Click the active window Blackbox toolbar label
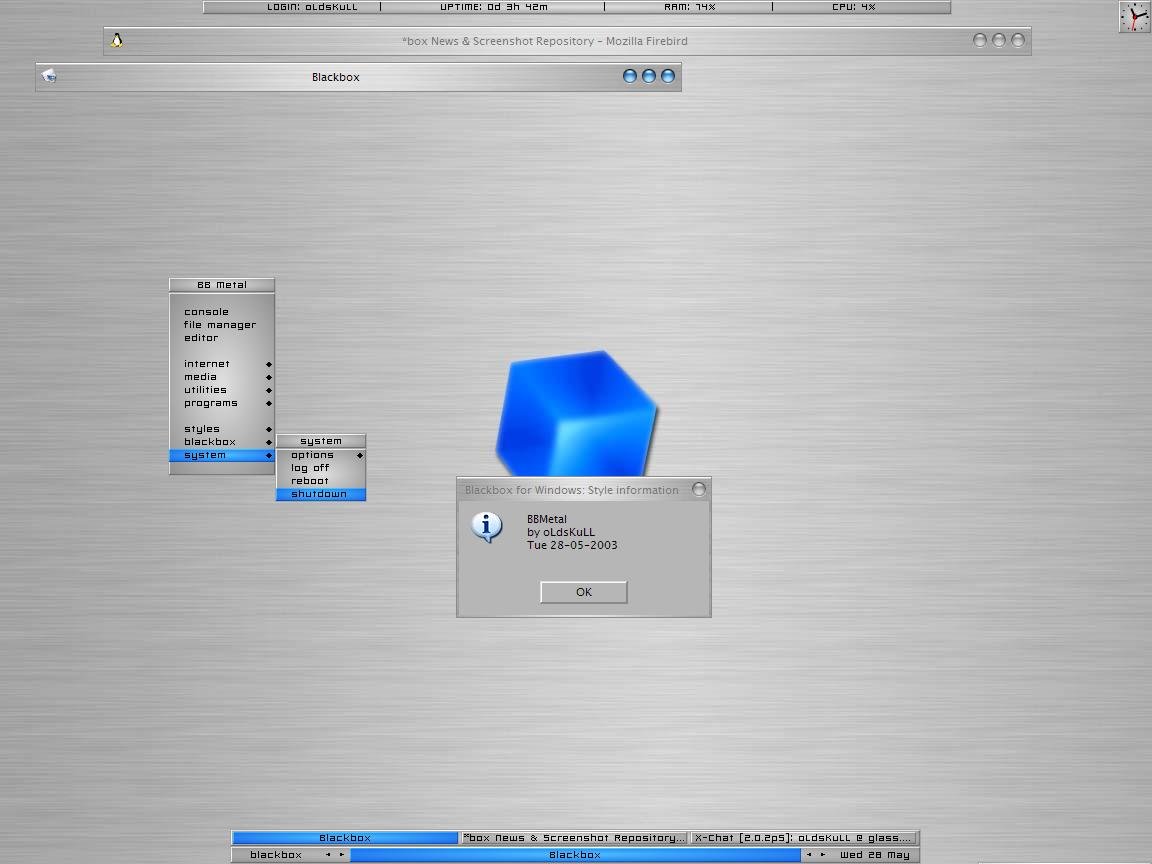This screenshot has height=864, width=1152. [575, 854]
